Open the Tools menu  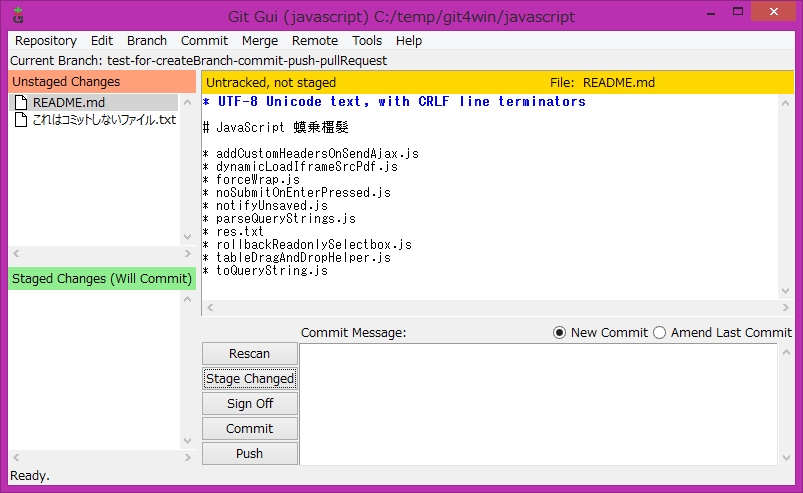click(367, 40)
